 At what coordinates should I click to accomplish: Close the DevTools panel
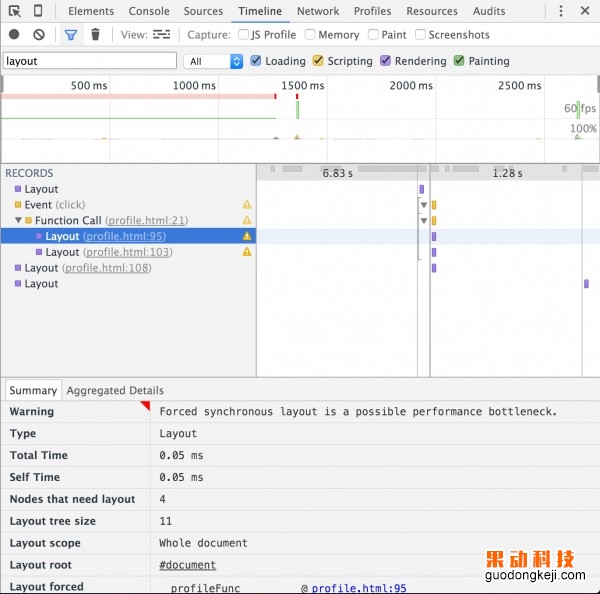coord(585,11)
